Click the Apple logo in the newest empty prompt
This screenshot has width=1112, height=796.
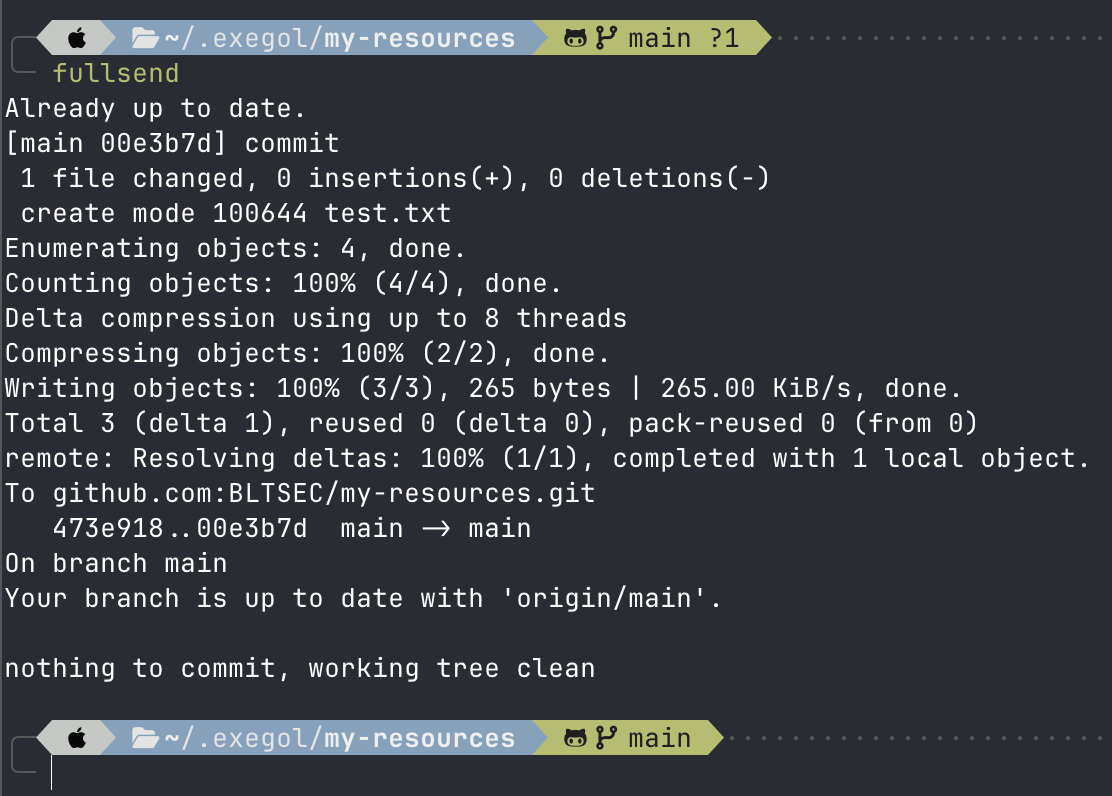(x=77, y=739)
